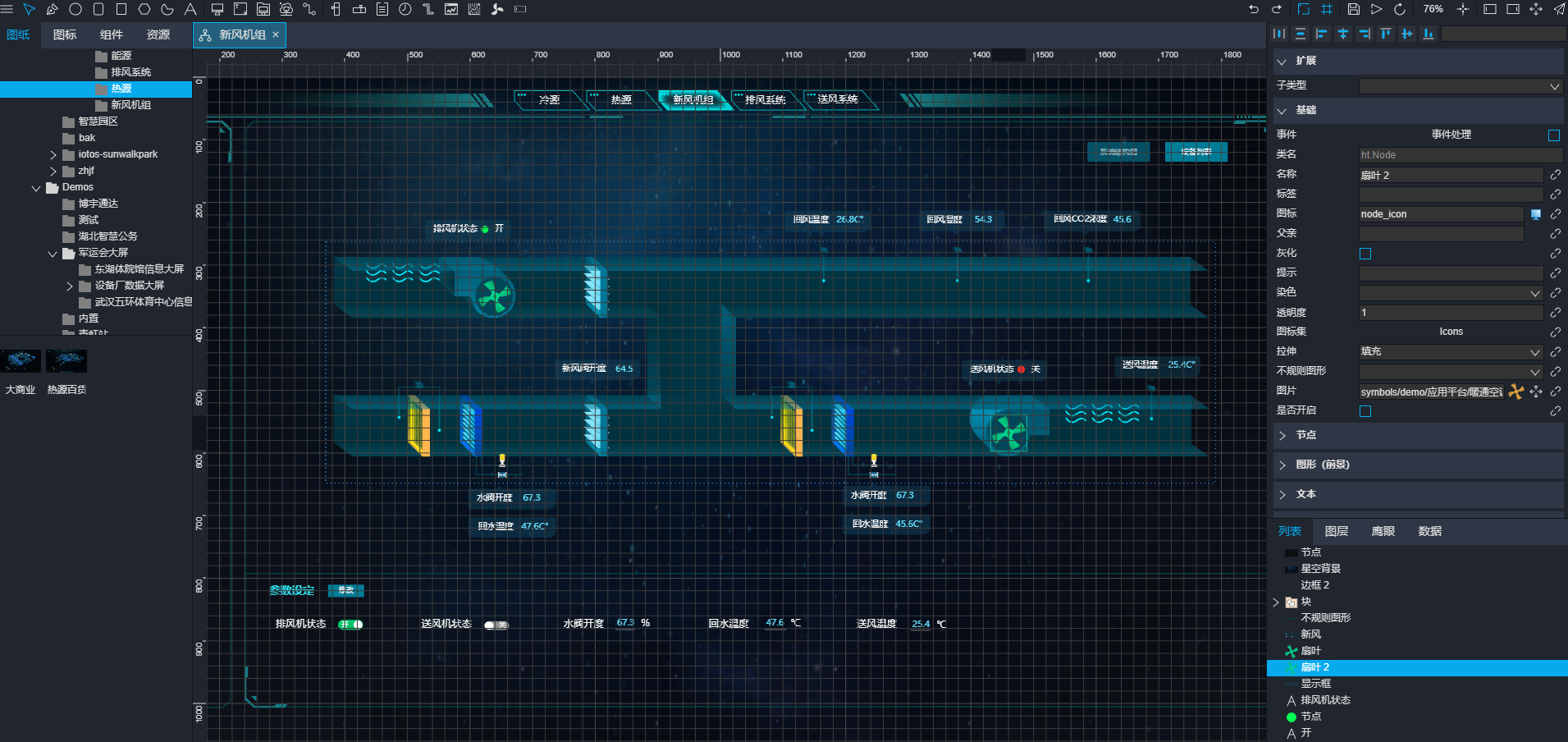The height and width of the screenshot is (742, 1568).
Task: Select the rounded rectangle shape tool
Action: coord(98,9)
